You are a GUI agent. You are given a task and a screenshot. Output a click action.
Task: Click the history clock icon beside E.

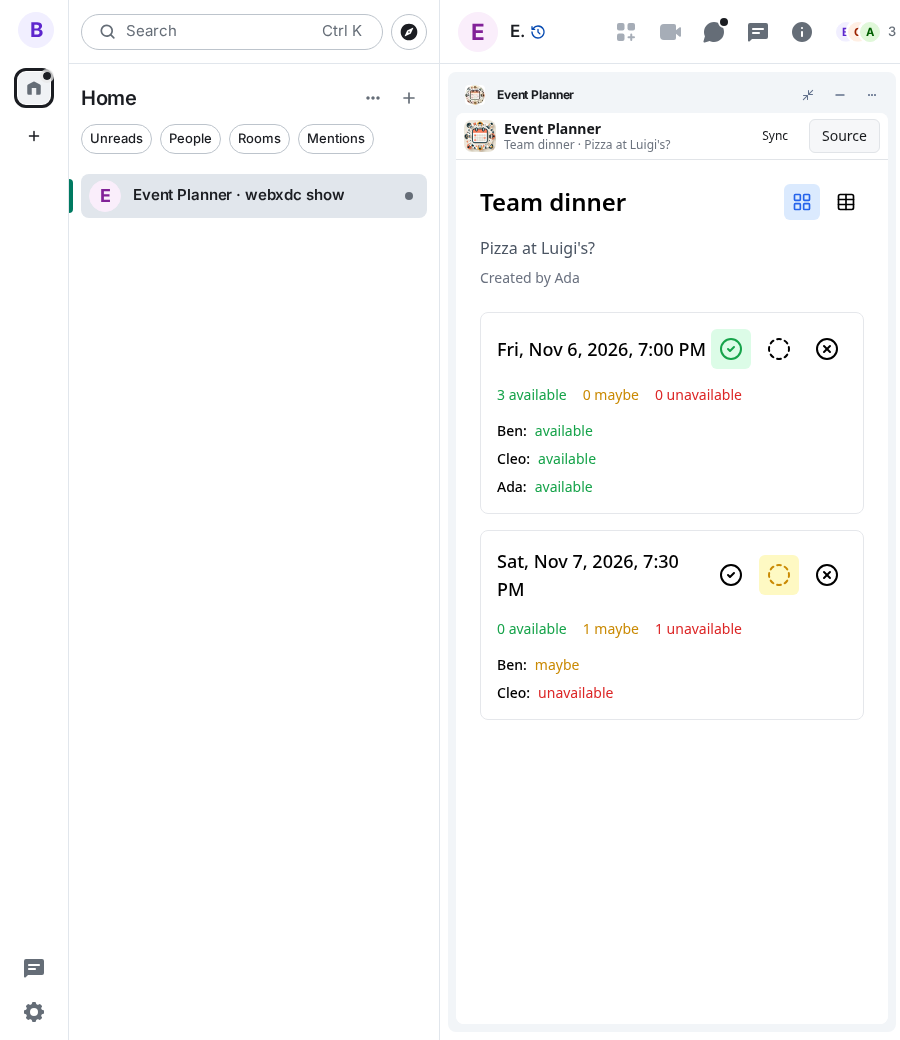538,32
